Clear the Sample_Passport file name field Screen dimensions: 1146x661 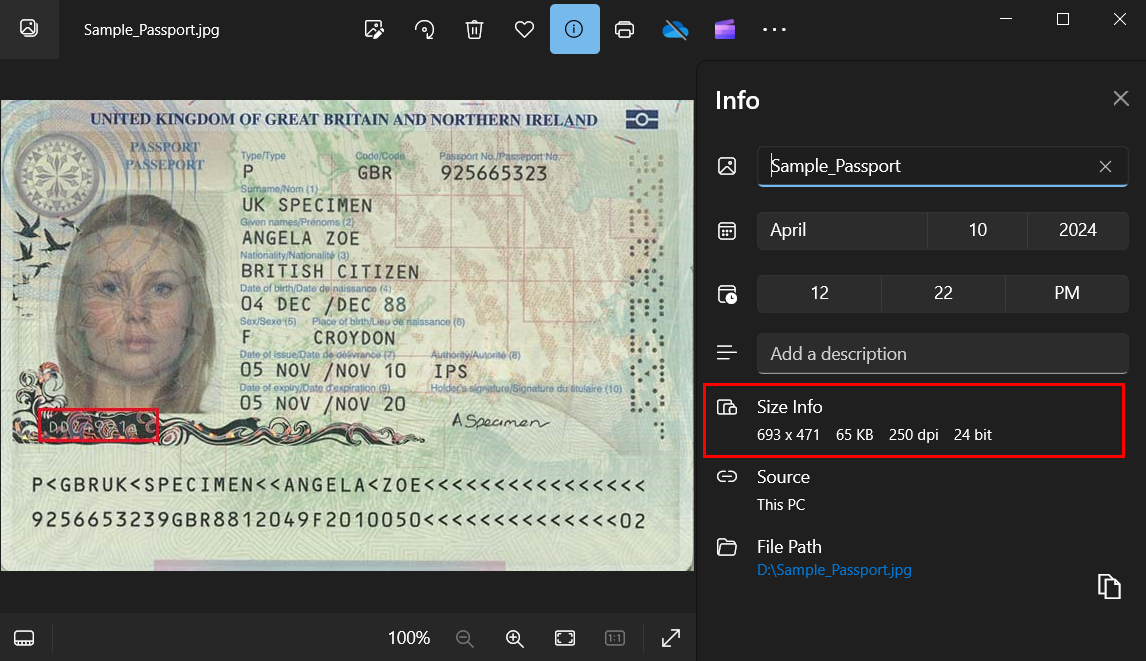(x=1105, y=166)
